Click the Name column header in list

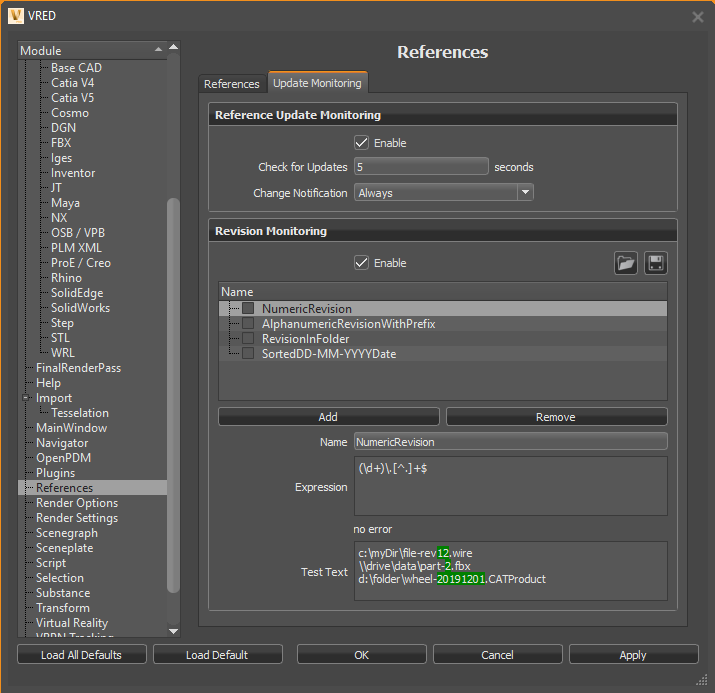point(443,292)
